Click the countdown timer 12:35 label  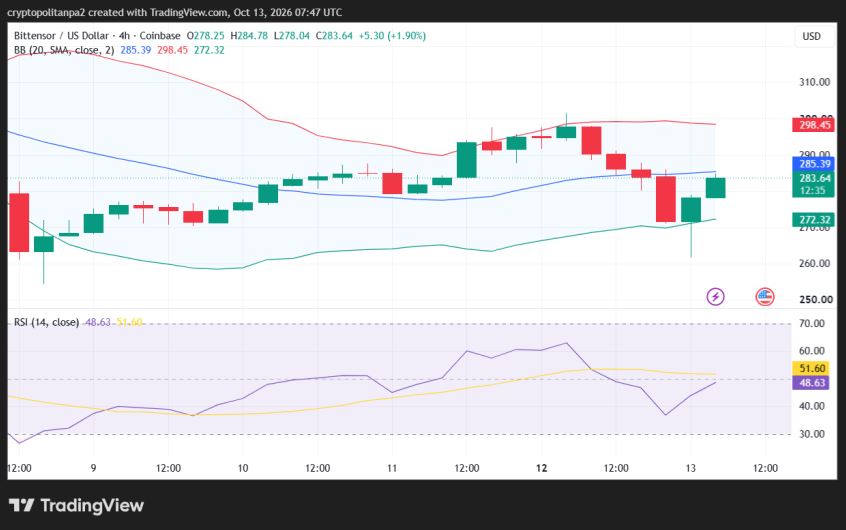pos(814,191)
